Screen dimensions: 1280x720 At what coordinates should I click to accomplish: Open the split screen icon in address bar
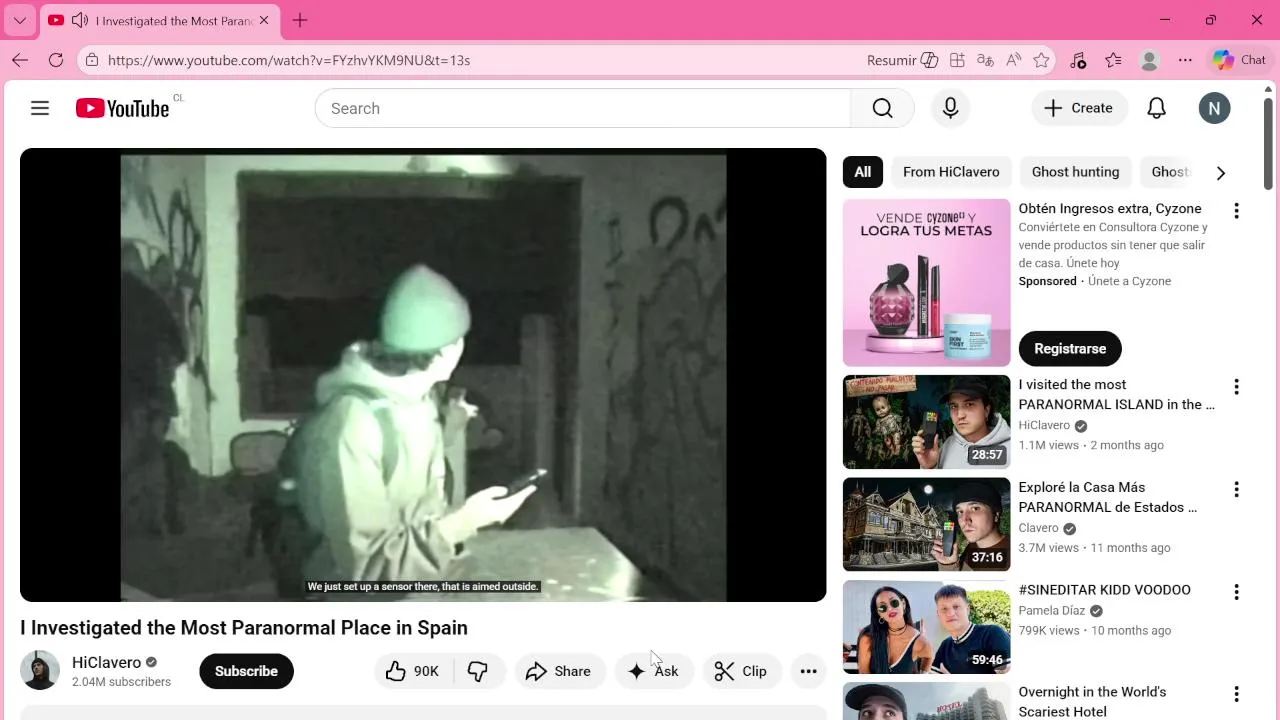tap(957, 60)
